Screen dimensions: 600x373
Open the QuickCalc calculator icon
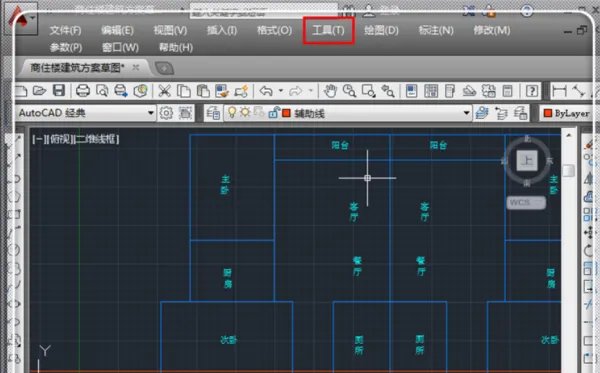(507, 91)
